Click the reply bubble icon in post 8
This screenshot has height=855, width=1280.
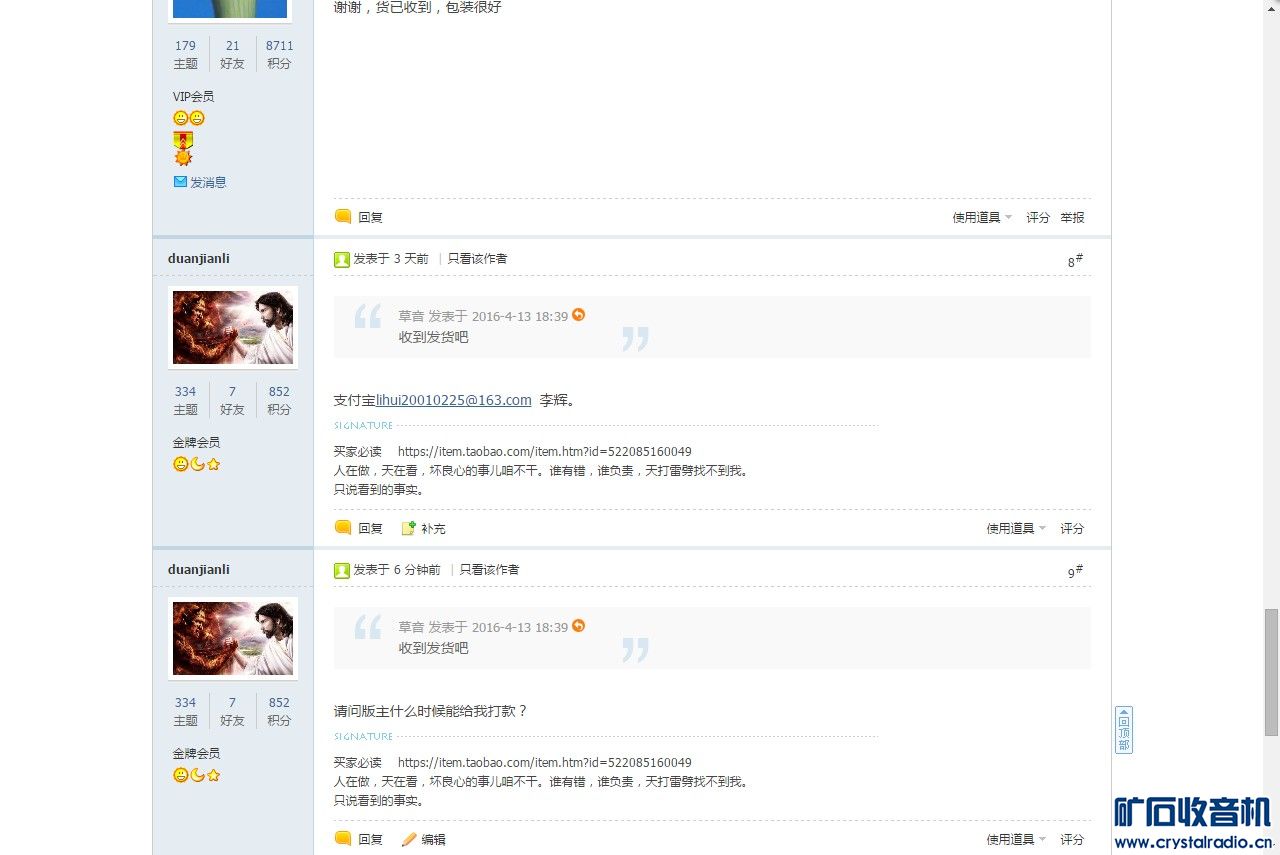(343, 528)
